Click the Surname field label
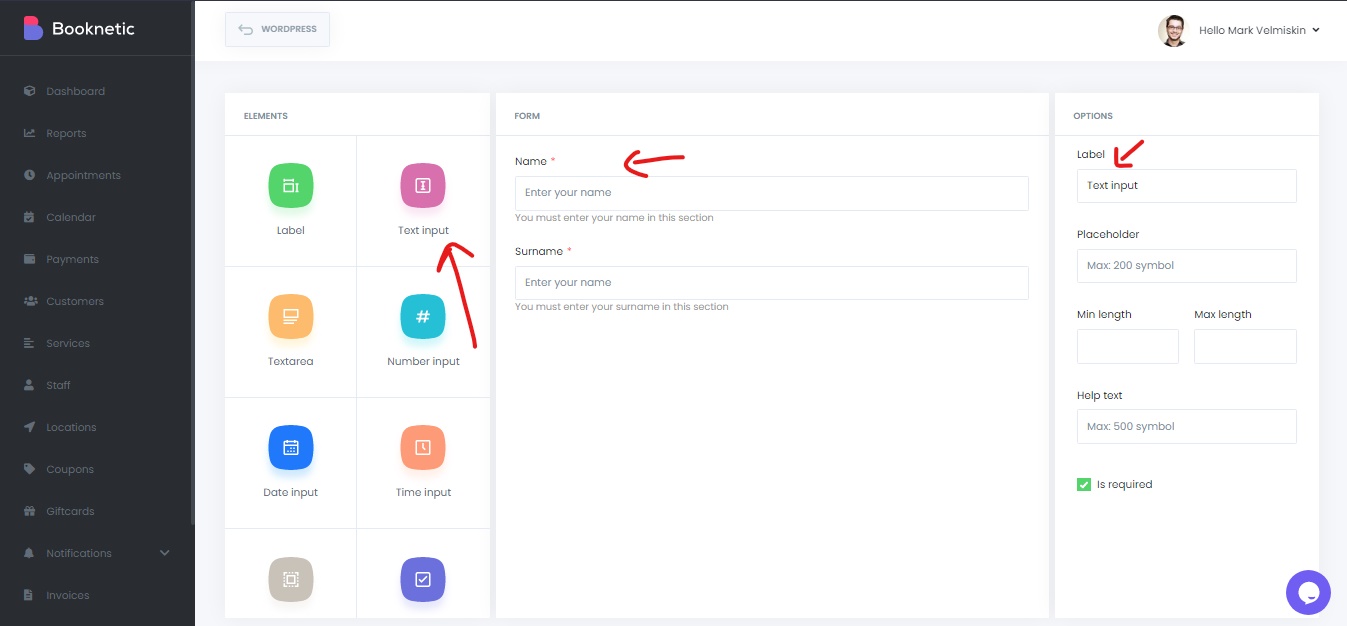Image resolution: width=1347 pixels, height=626 pixels. [x=539, y=251]
